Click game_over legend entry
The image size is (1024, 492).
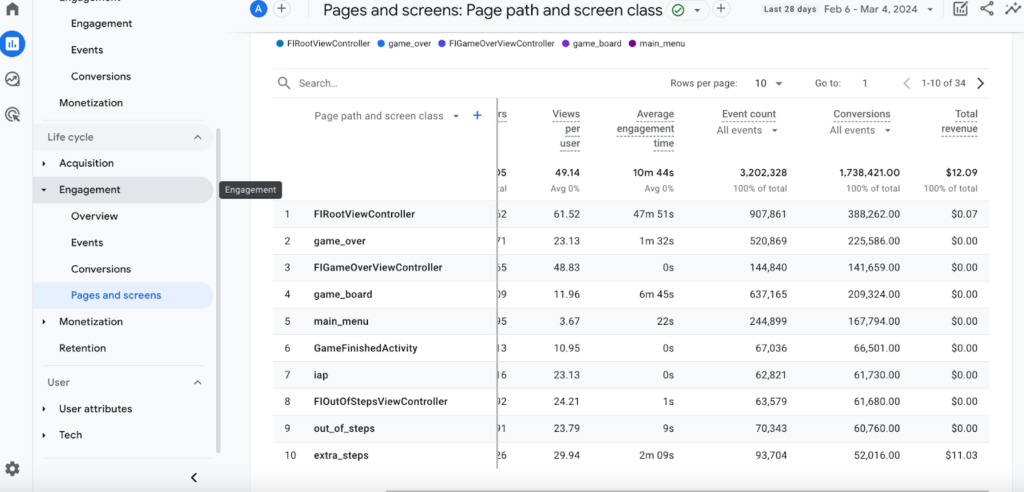[x=404, y=44]
